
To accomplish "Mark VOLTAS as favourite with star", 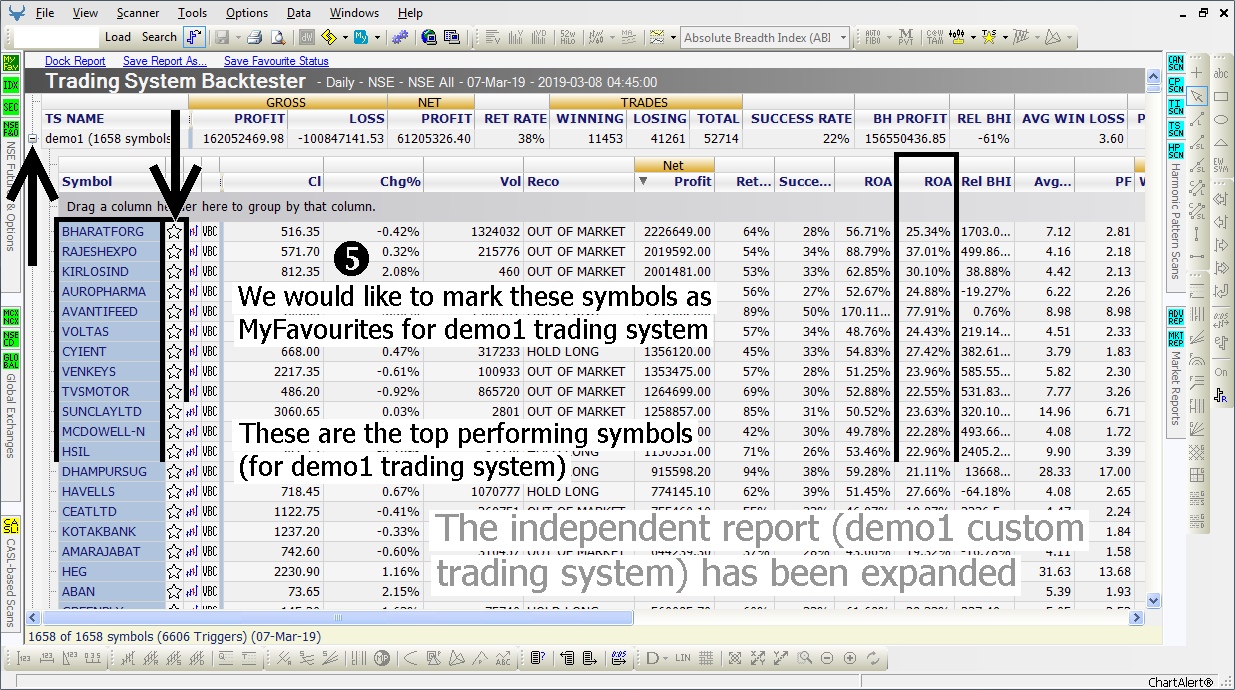I will tap(174, 331).
